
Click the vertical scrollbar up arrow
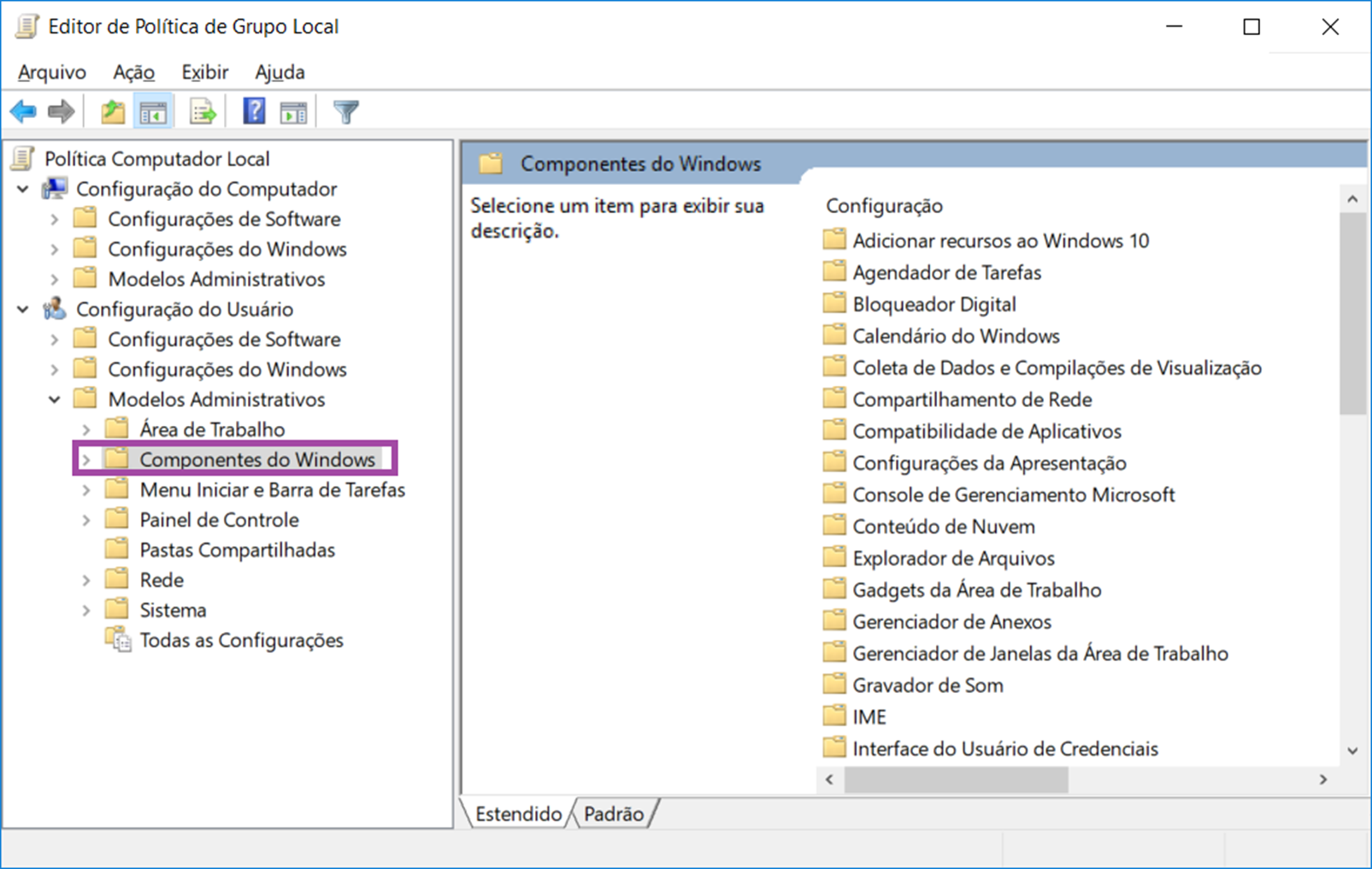(1352, 199)
